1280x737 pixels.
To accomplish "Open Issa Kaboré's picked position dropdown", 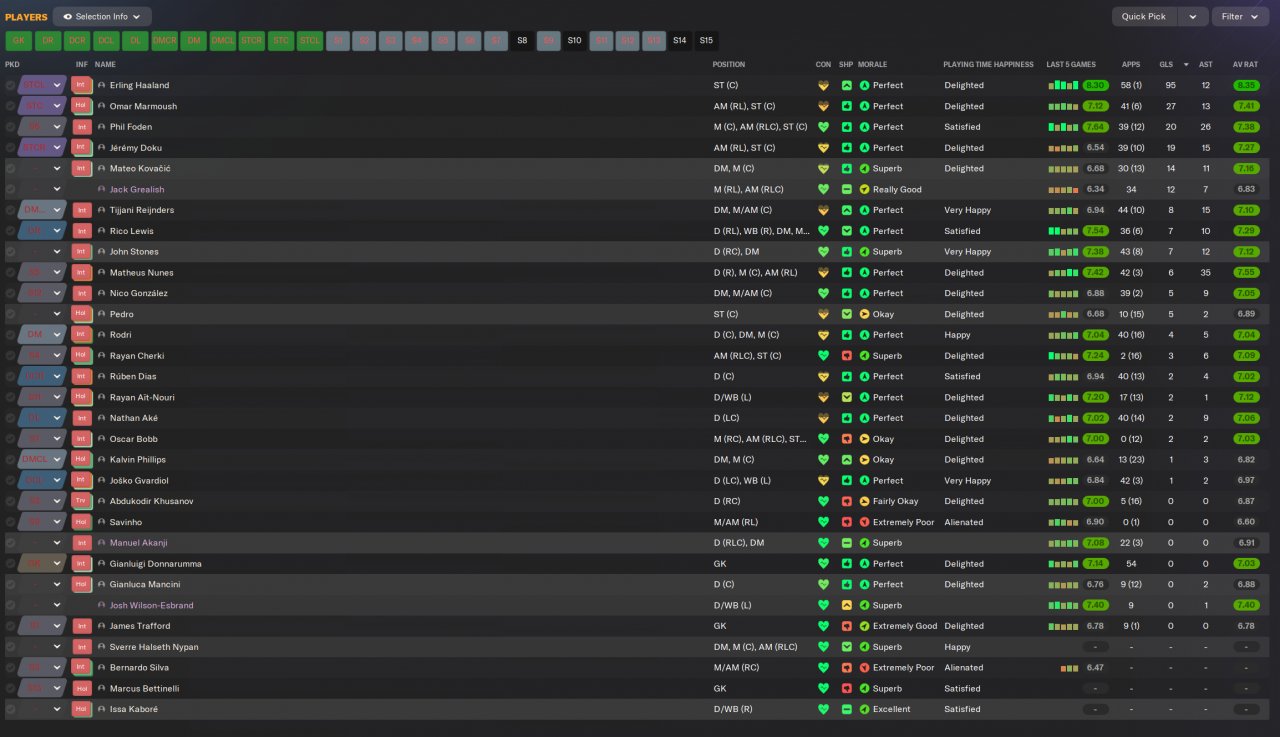I will tap(42, 709).
